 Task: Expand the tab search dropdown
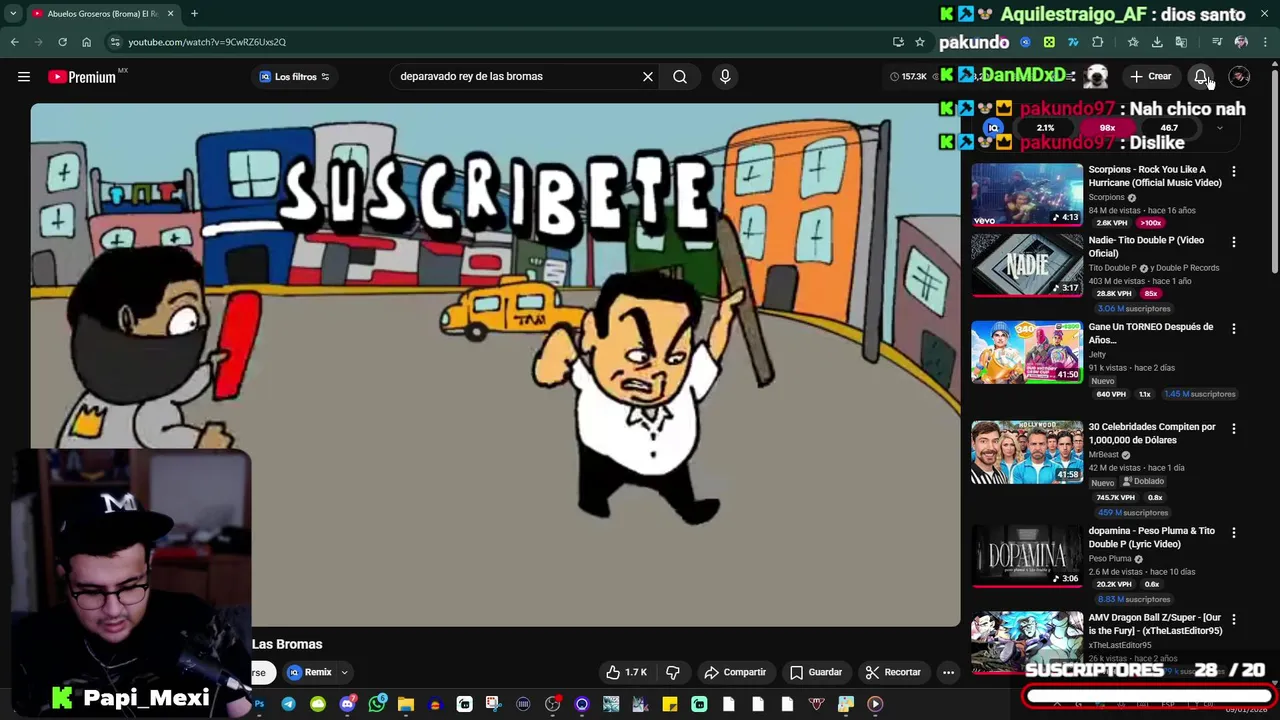pyautogui.click(x=13, y=14)
